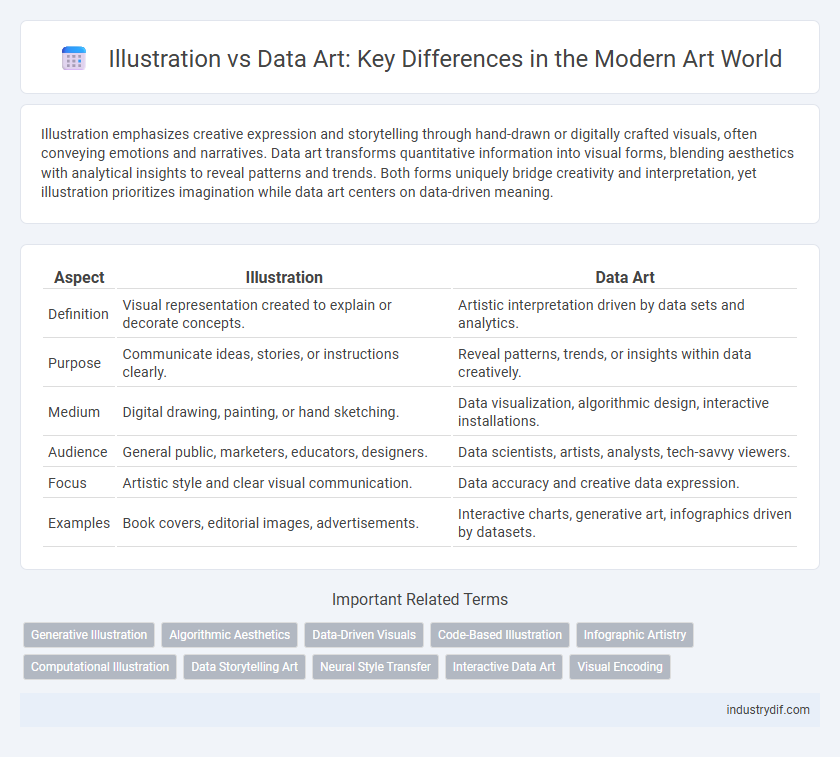
Task: Click the industrydif.com footer link
Action: [768, 710]
